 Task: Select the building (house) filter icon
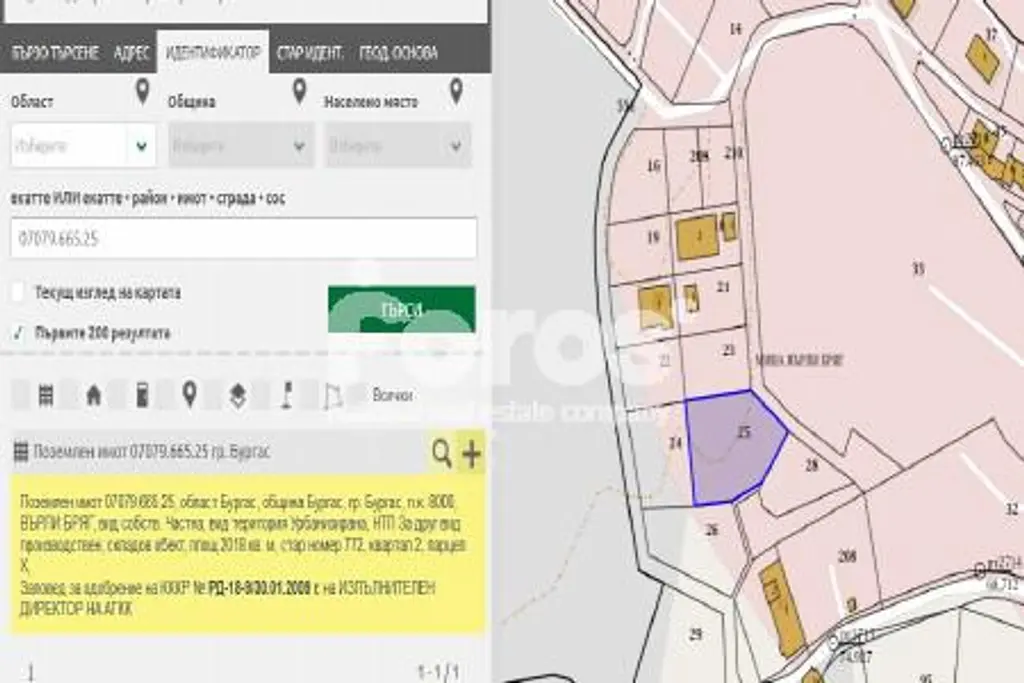pos(93,395)
